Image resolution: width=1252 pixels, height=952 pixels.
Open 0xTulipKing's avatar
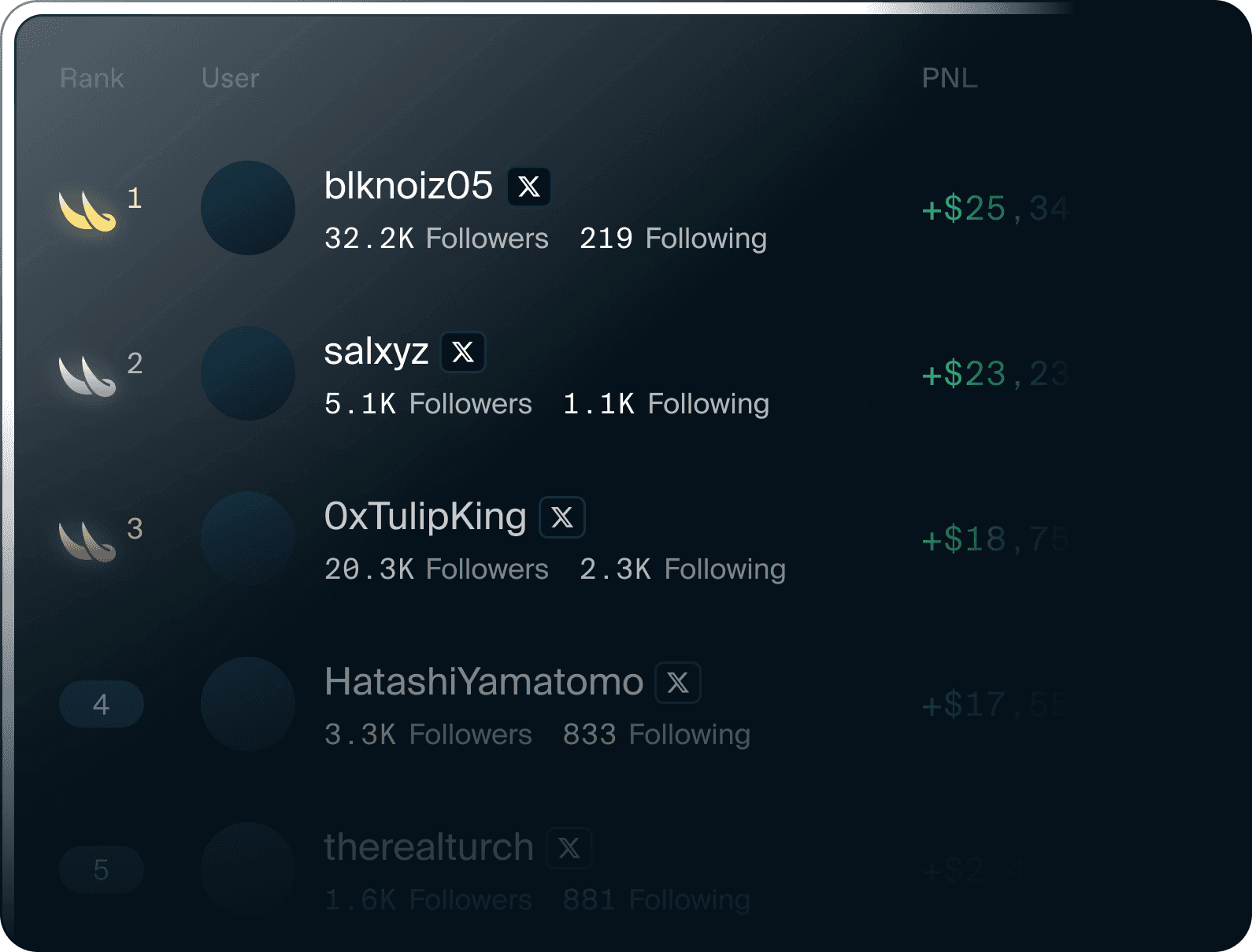[x=248, y=539]
